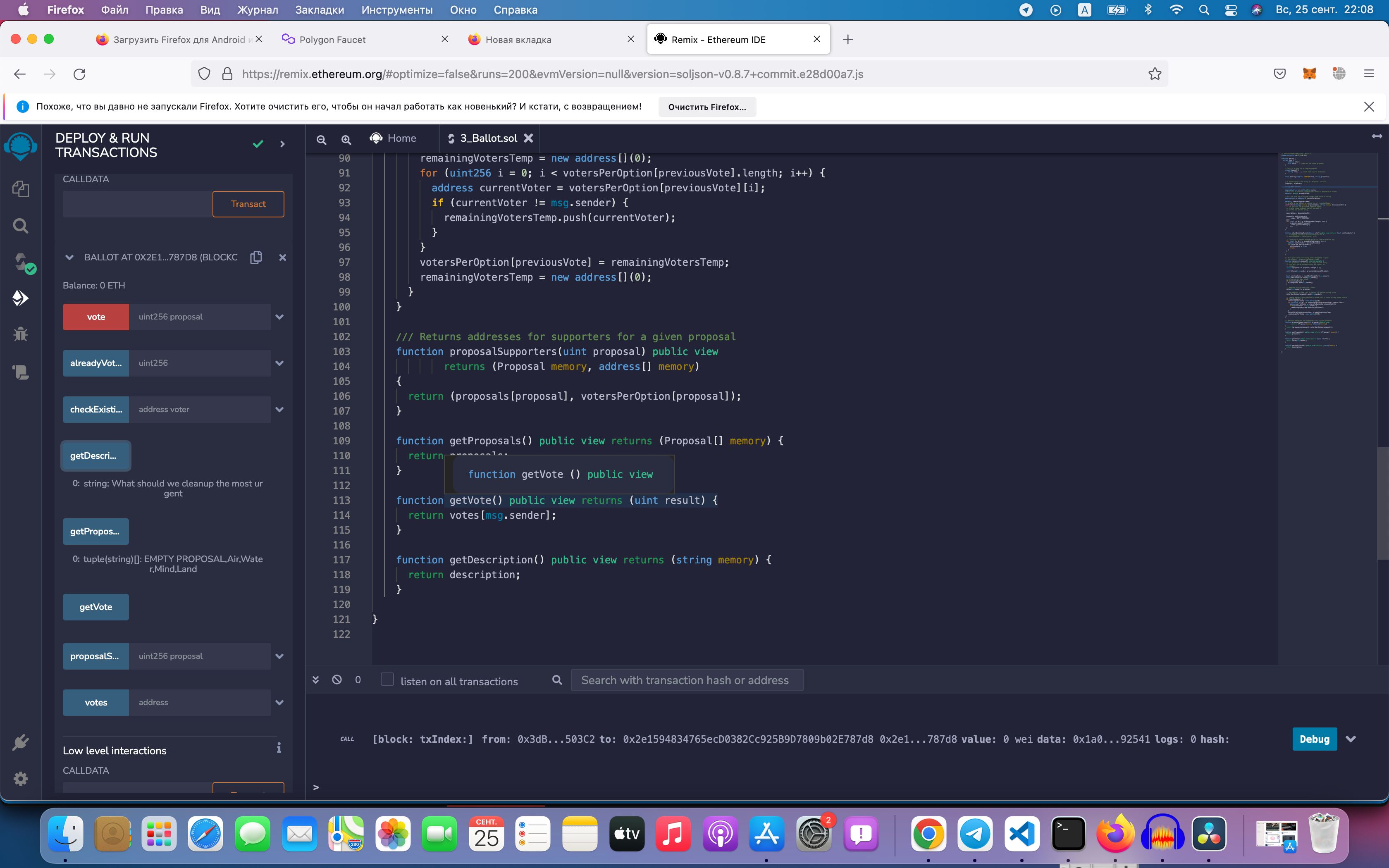Expand the votes function parameters
The width and height of the screenshot is (1389, 868).
tap(279, 703)
